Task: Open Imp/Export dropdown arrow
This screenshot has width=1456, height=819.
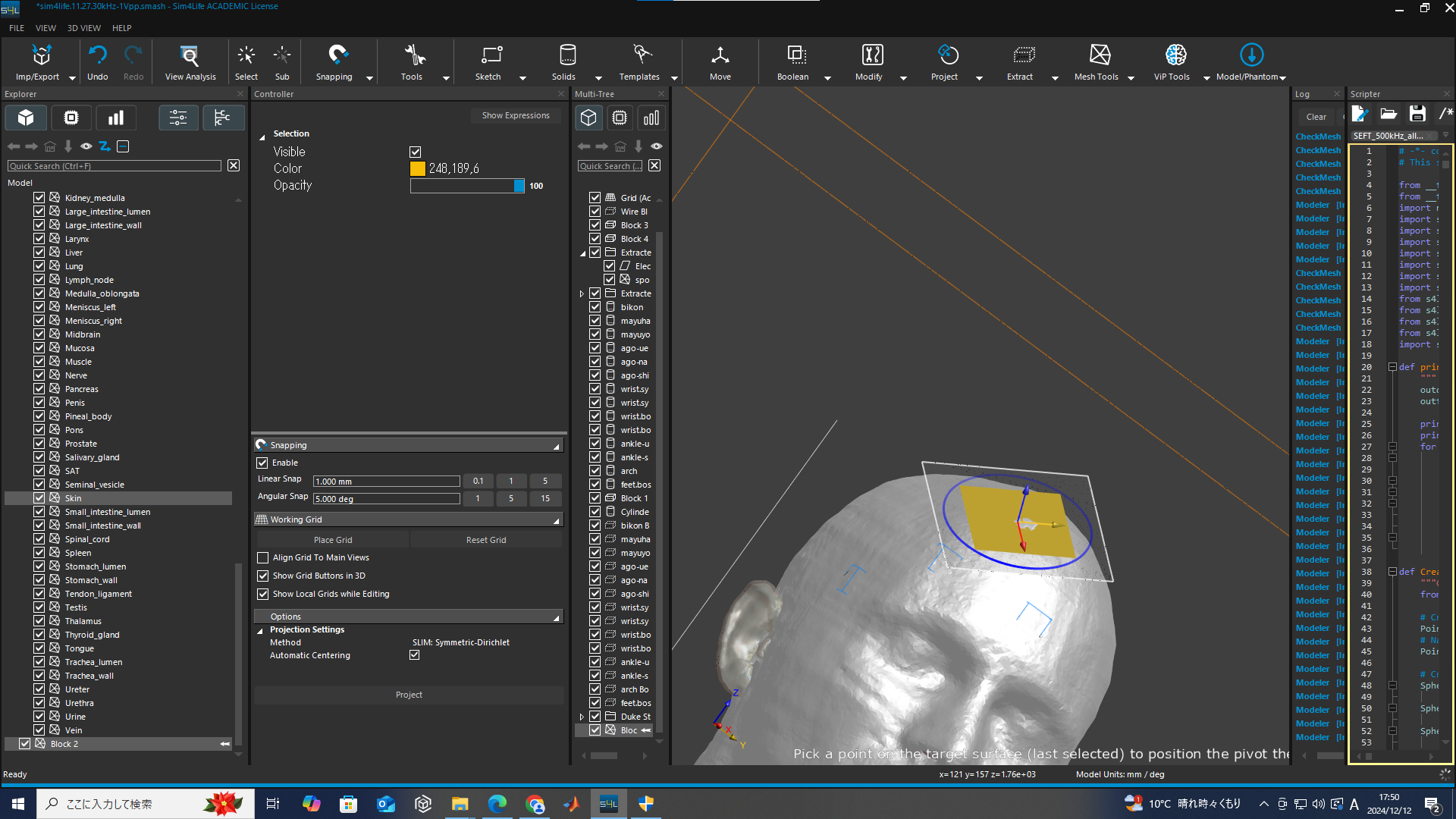Action: (x=72, y=78)
